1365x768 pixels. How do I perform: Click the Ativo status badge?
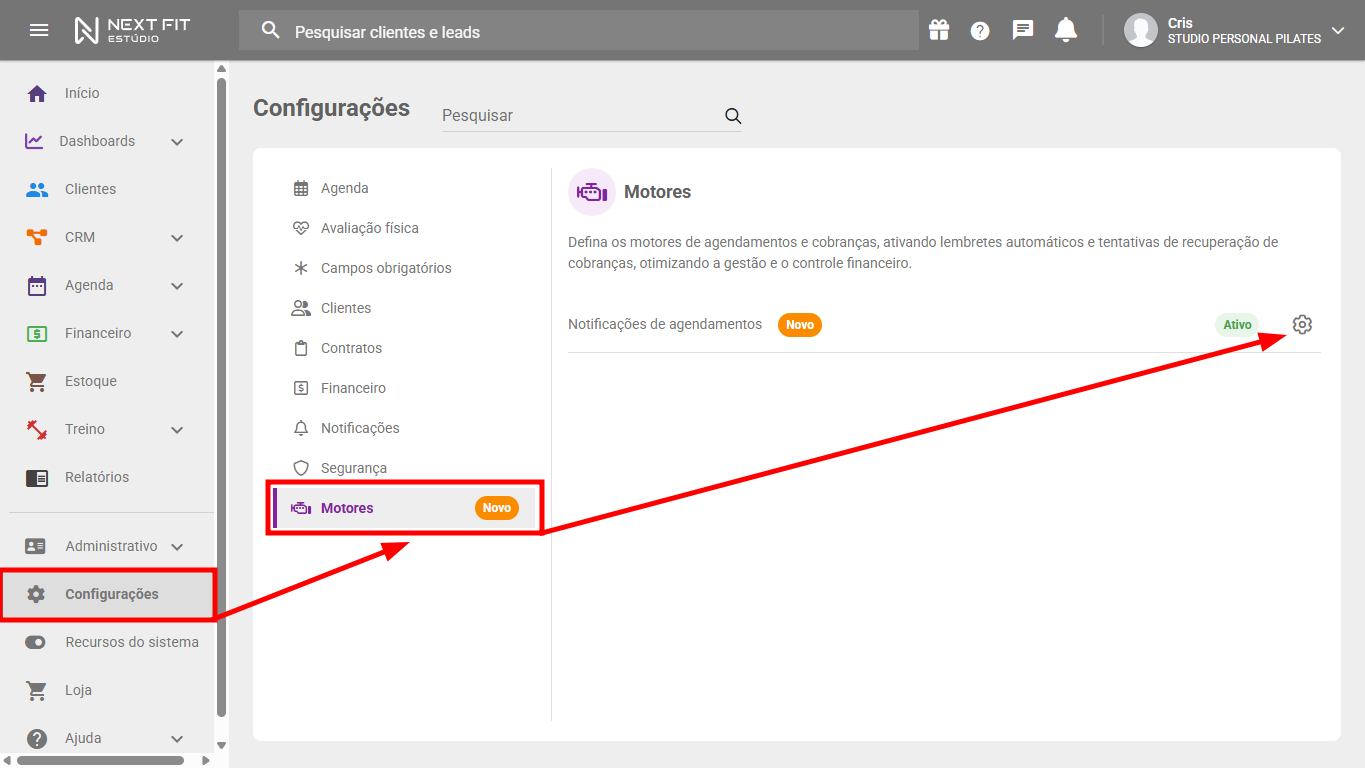[x=1237, y=325]
